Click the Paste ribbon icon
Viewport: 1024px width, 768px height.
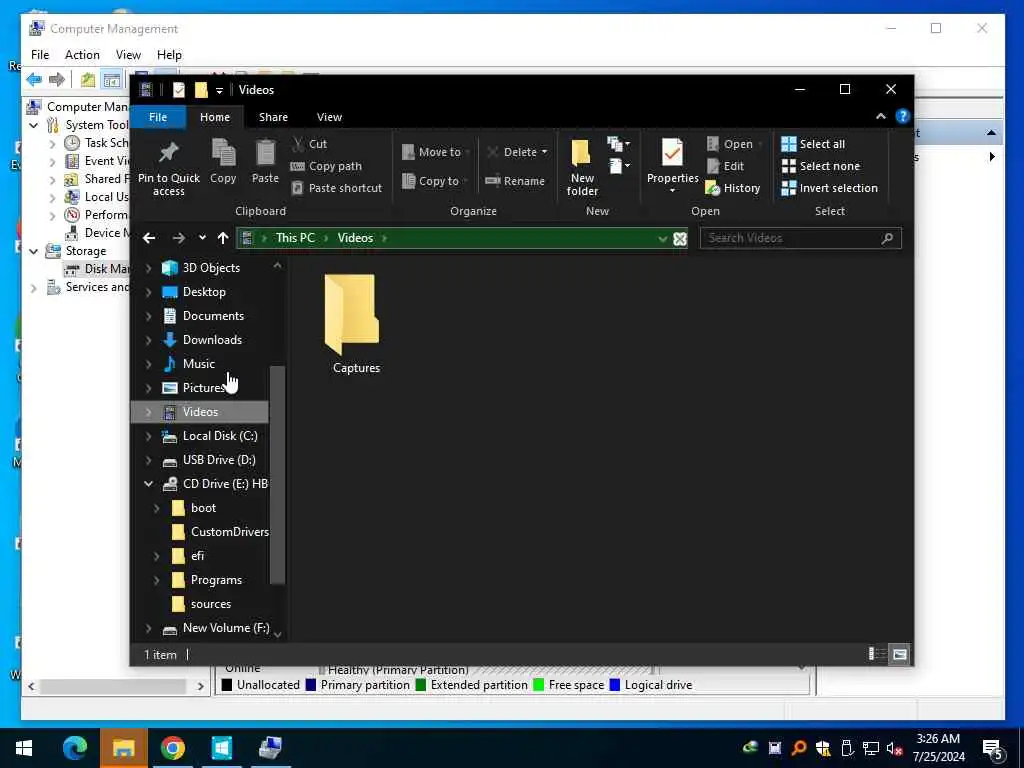coord(265,153)
